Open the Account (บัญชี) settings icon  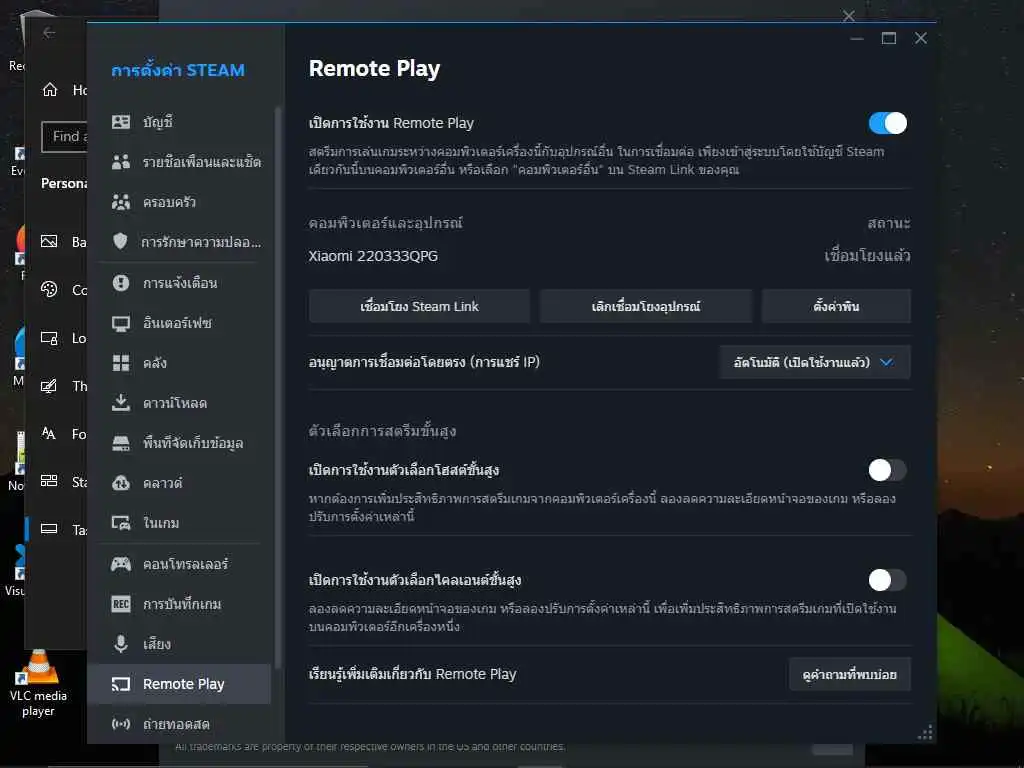(x=121, y=122)
